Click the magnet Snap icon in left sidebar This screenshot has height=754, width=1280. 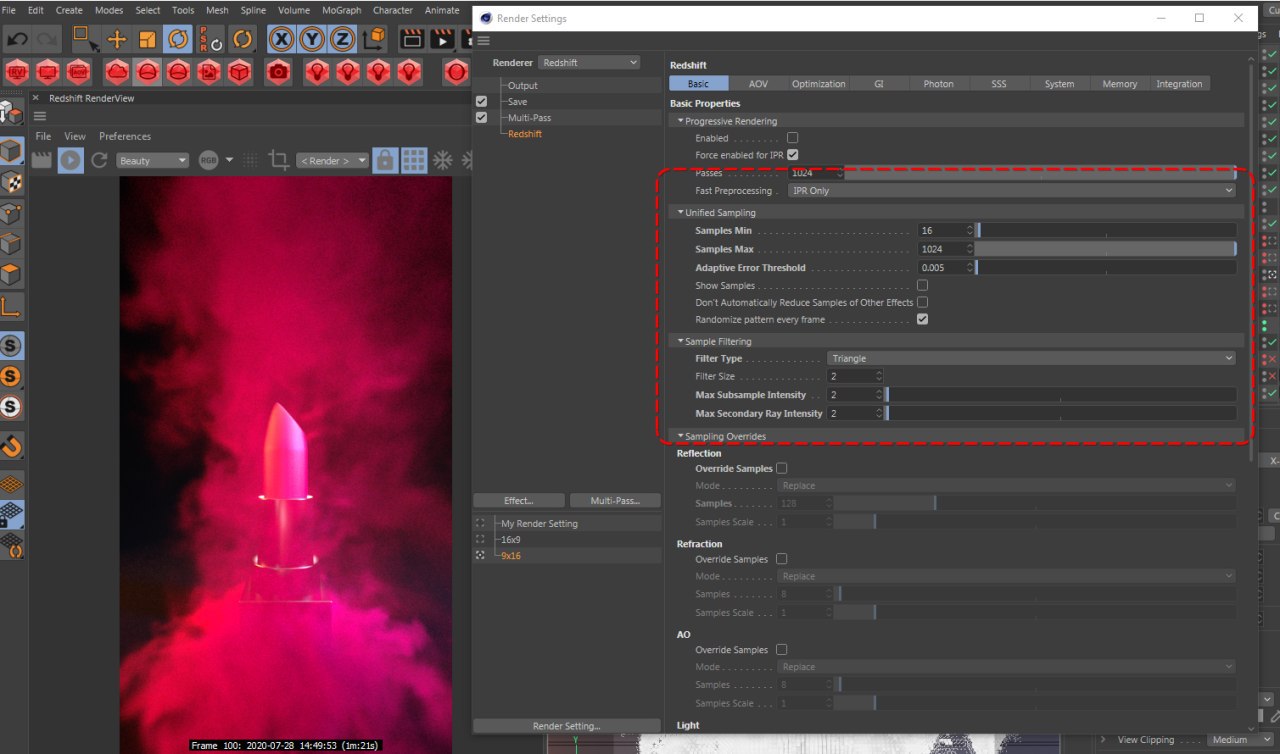point(12,444)
